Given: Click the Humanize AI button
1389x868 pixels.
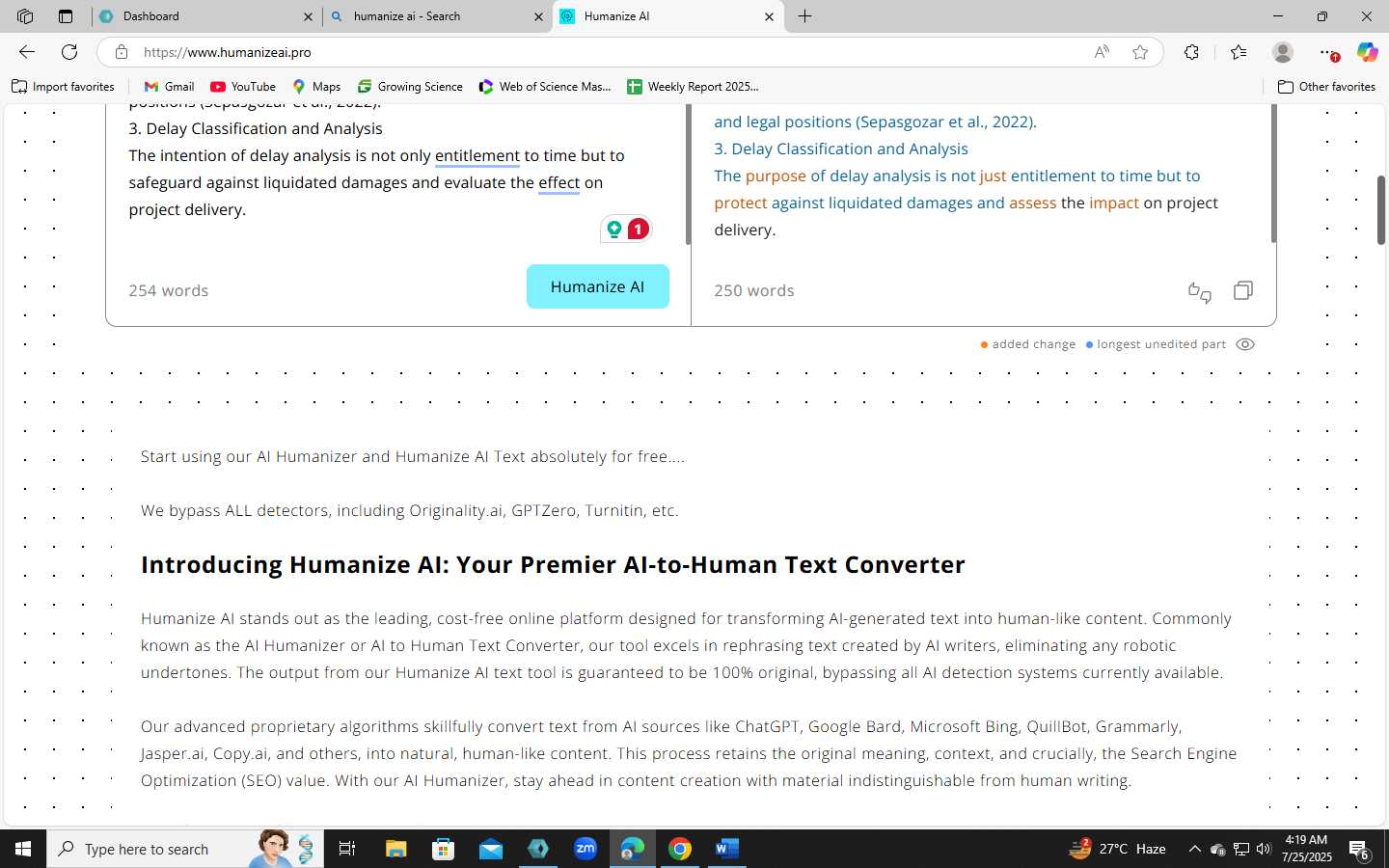Looking at the screenshot, I should point(598,286).
